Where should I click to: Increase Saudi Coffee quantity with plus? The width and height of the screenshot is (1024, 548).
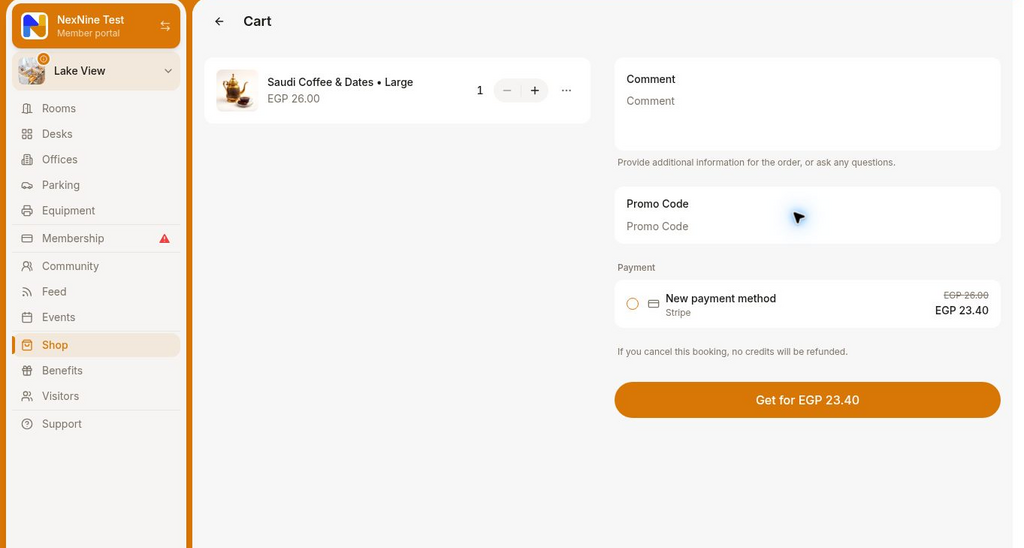(x=535, y=91)
